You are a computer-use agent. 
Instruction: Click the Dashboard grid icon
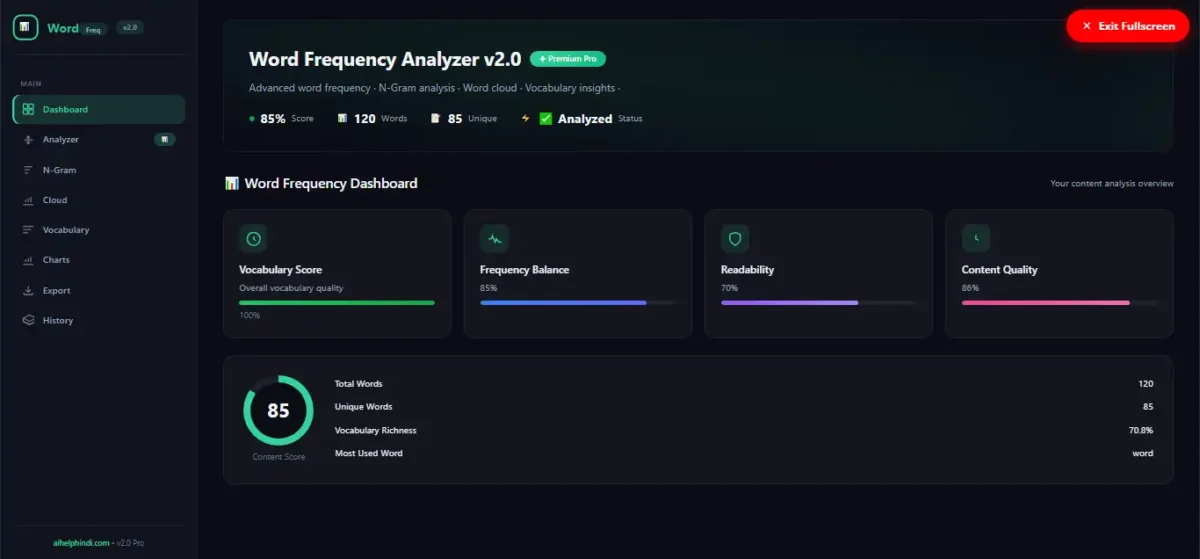28,110
